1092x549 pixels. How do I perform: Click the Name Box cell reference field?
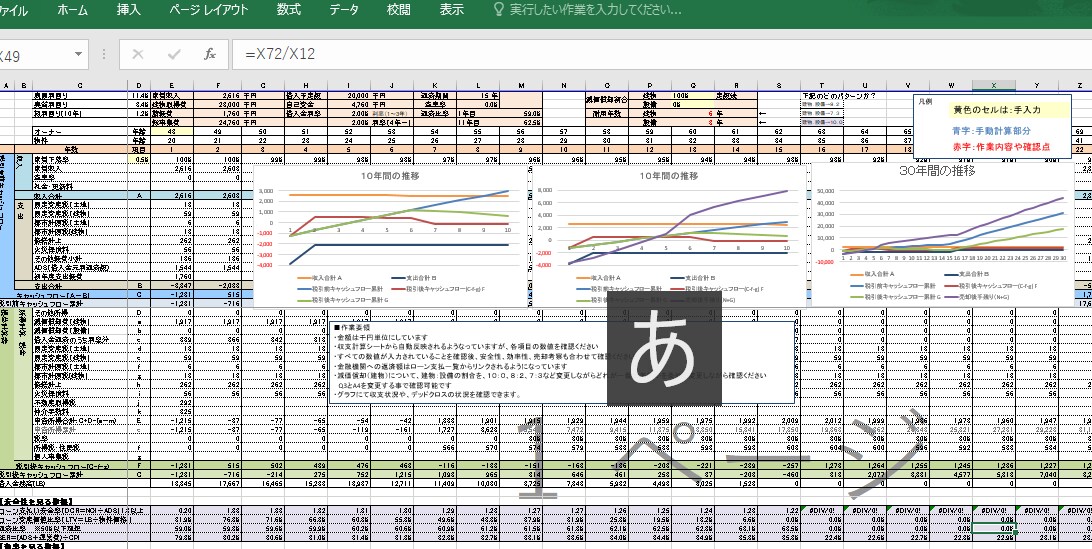coord(35,54)
